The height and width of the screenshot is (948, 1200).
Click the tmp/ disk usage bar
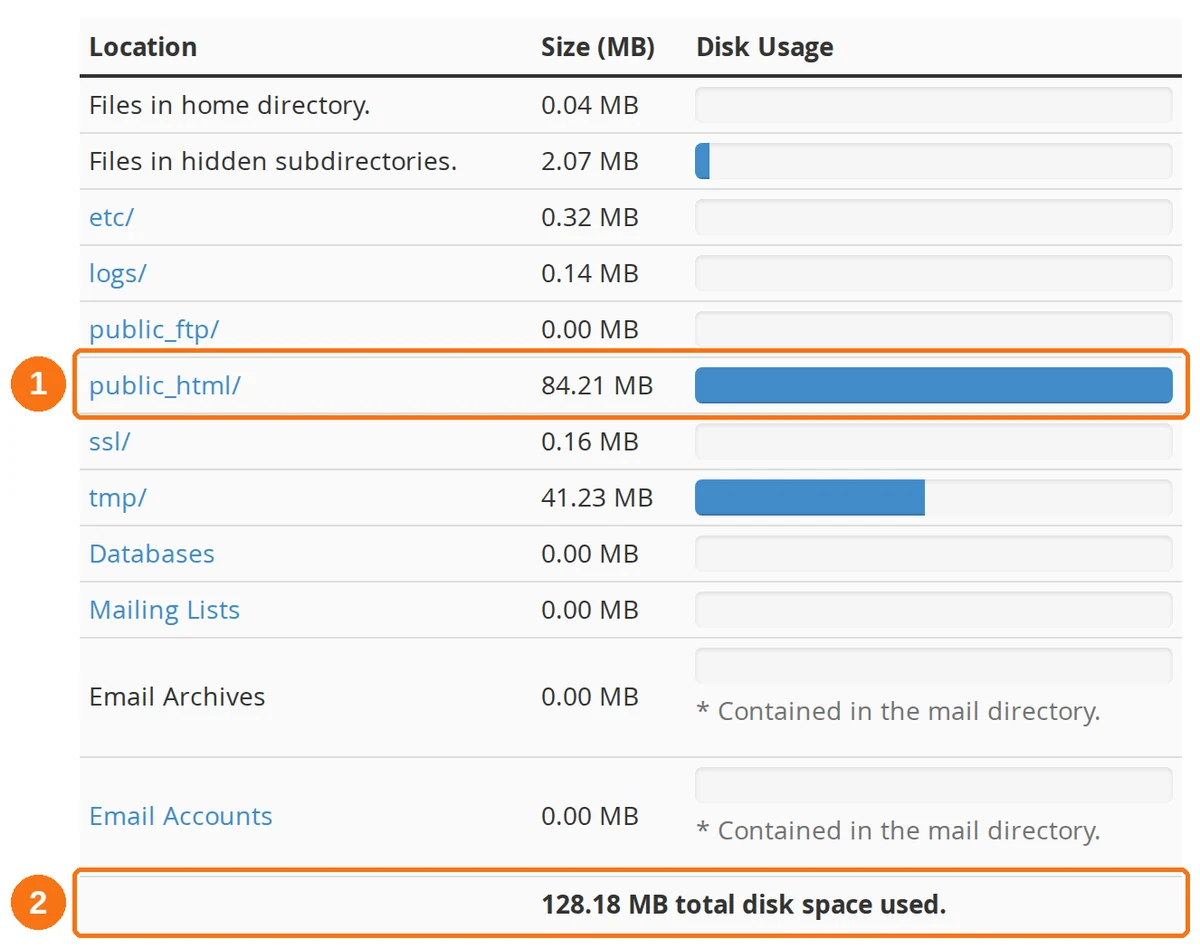tap(933, 497)
